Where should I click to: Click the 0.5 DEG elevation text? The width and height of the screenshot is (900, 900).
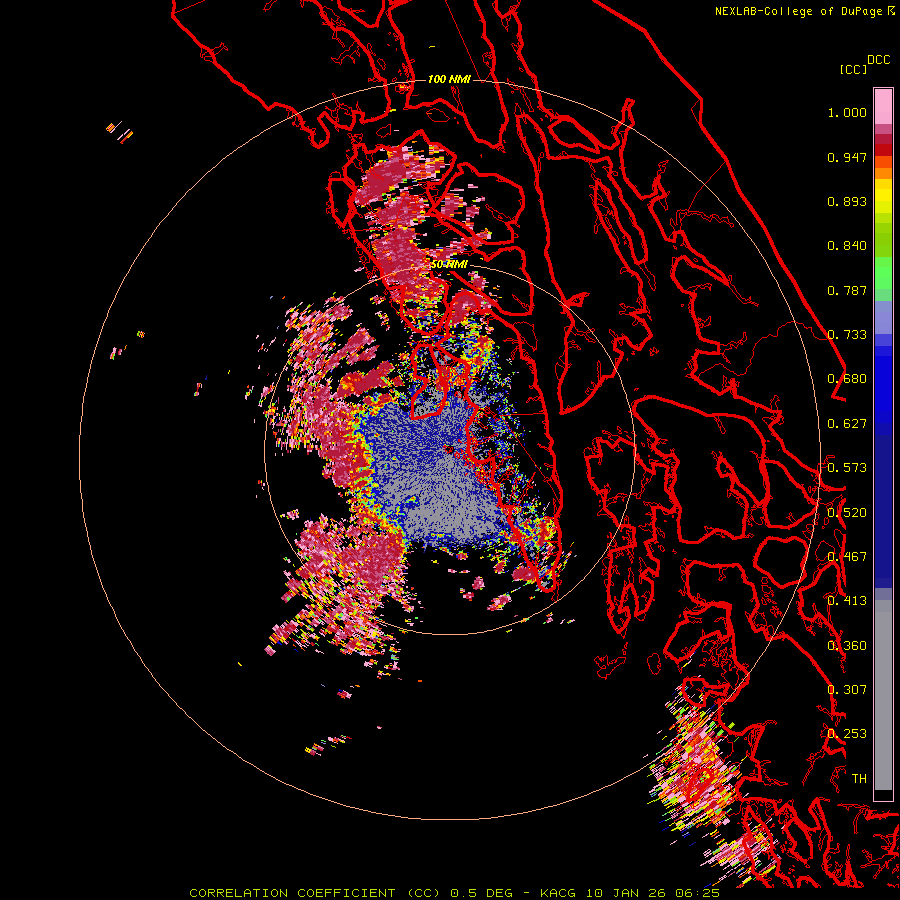[x=483, y=893]
